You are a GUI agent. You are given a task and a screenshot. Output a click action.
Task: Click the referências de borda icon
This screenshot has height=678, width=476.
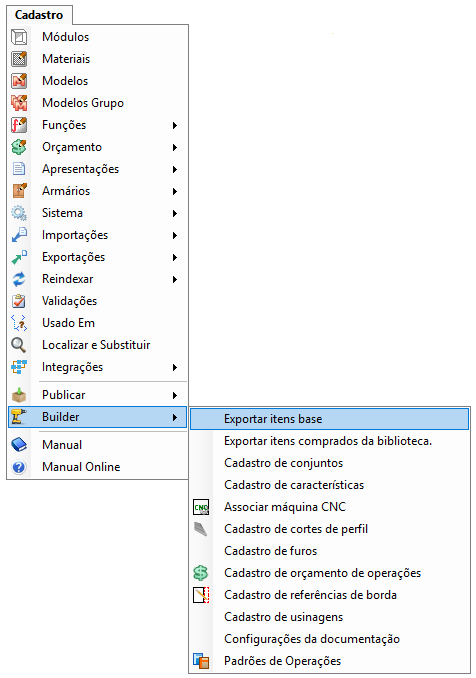coord(201,595)
